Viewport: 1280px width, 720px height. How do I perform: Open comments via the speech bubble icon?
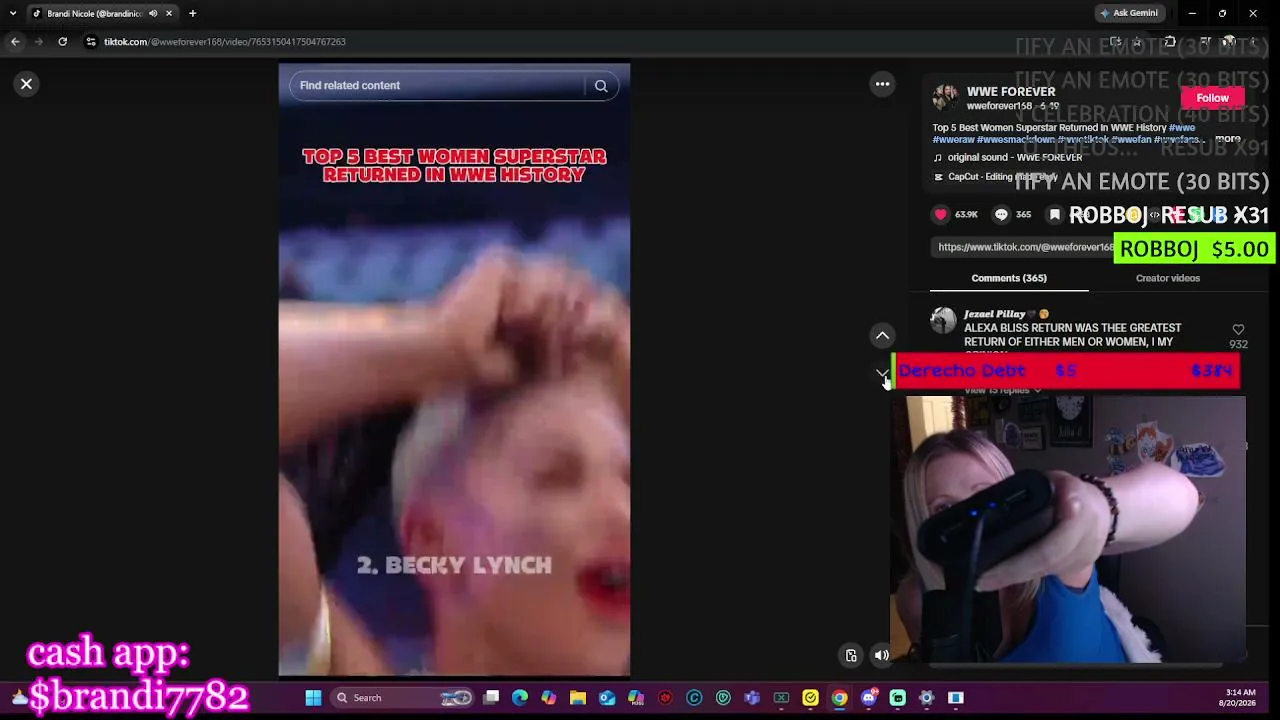(1001, 214)
